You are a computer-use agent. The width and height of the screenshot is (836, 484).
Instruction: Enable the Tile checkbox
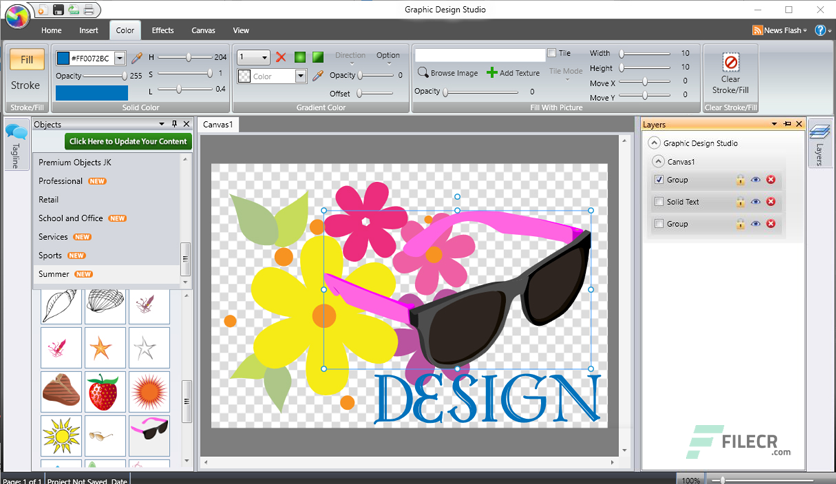552,53
